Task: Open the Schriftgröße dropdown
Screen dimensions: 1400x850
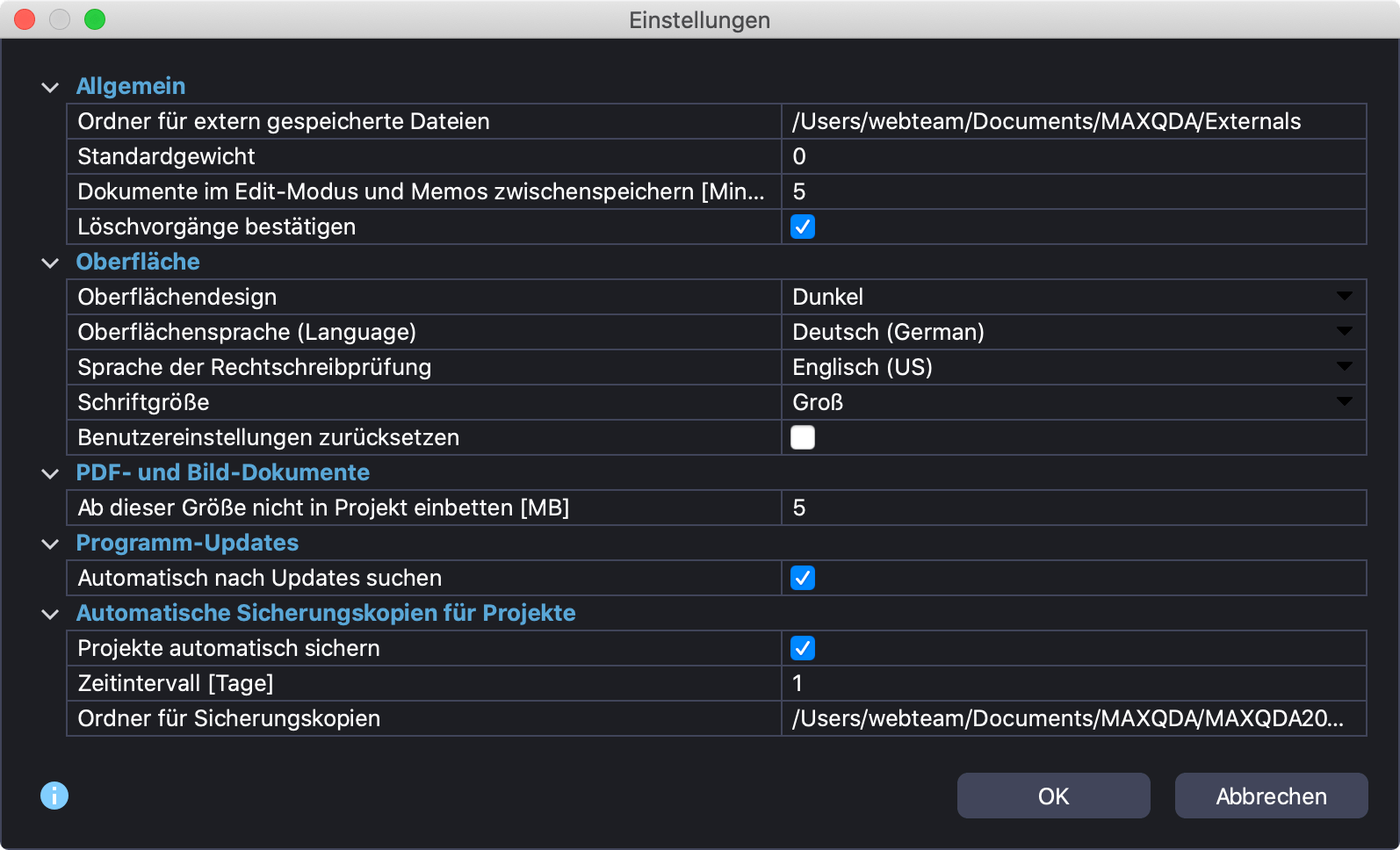Action: [x=1072, y=402]
